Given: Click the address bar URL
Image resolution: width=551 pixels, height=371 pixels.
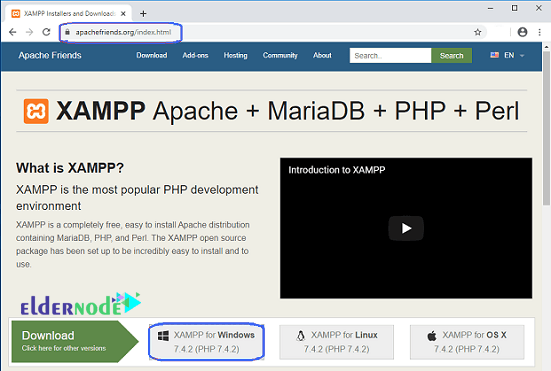Looking at the screenshot, I should (123, 32).
